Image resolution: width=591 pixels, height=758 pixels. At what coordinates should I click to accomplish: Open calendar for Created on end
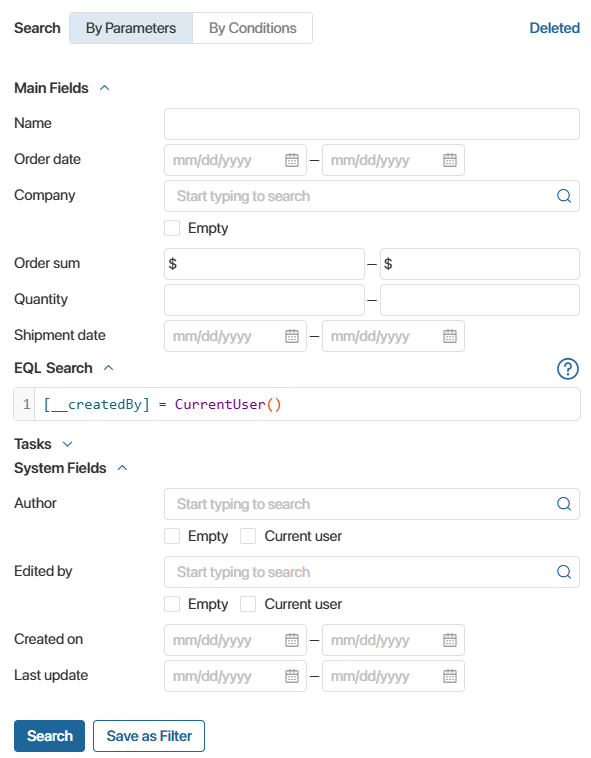[x=450, y=640]
